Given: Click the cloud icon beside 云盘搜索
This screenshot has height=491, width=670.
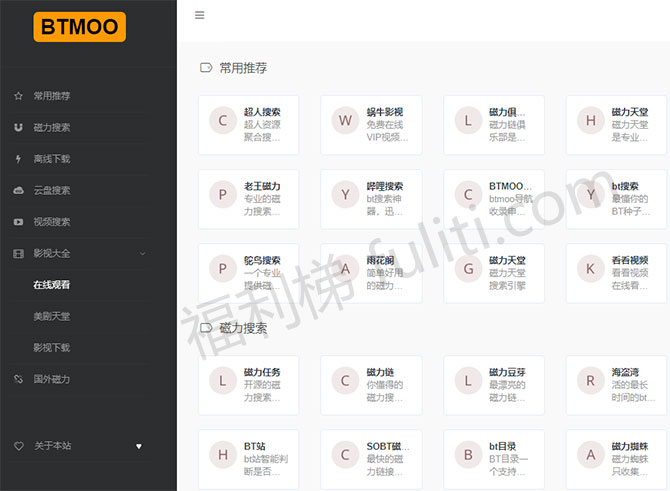Looking at the screenshot, I should click(18, 190).
